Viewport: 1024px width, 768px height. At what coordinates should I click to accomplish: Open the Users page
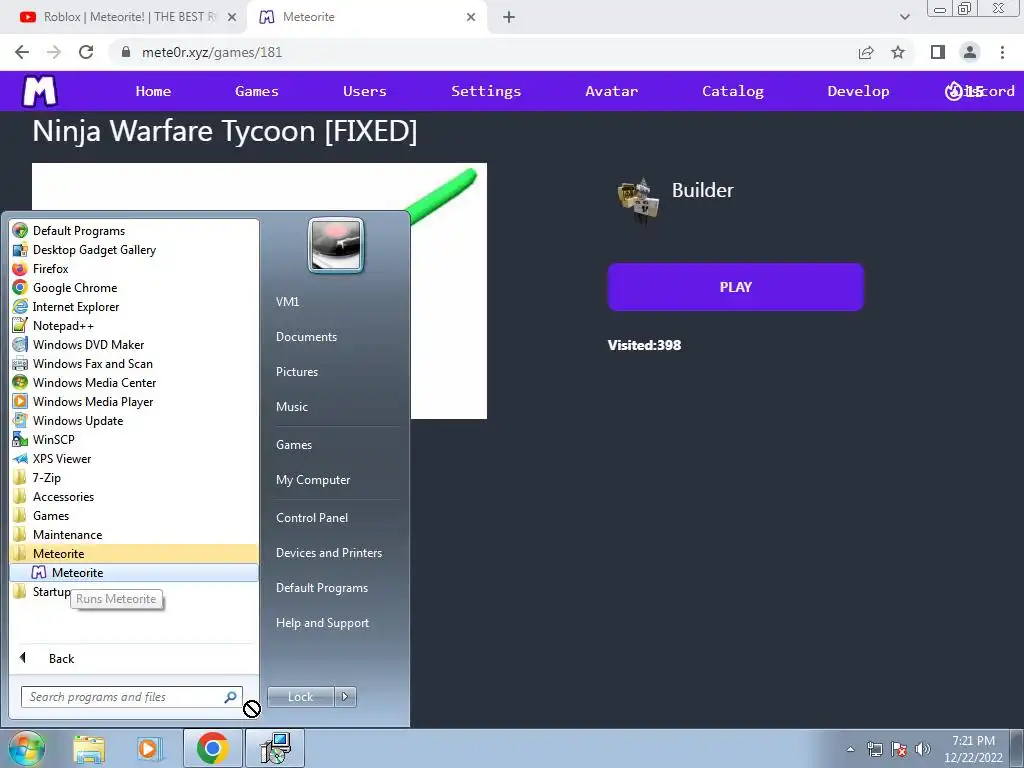pos(364,91)
